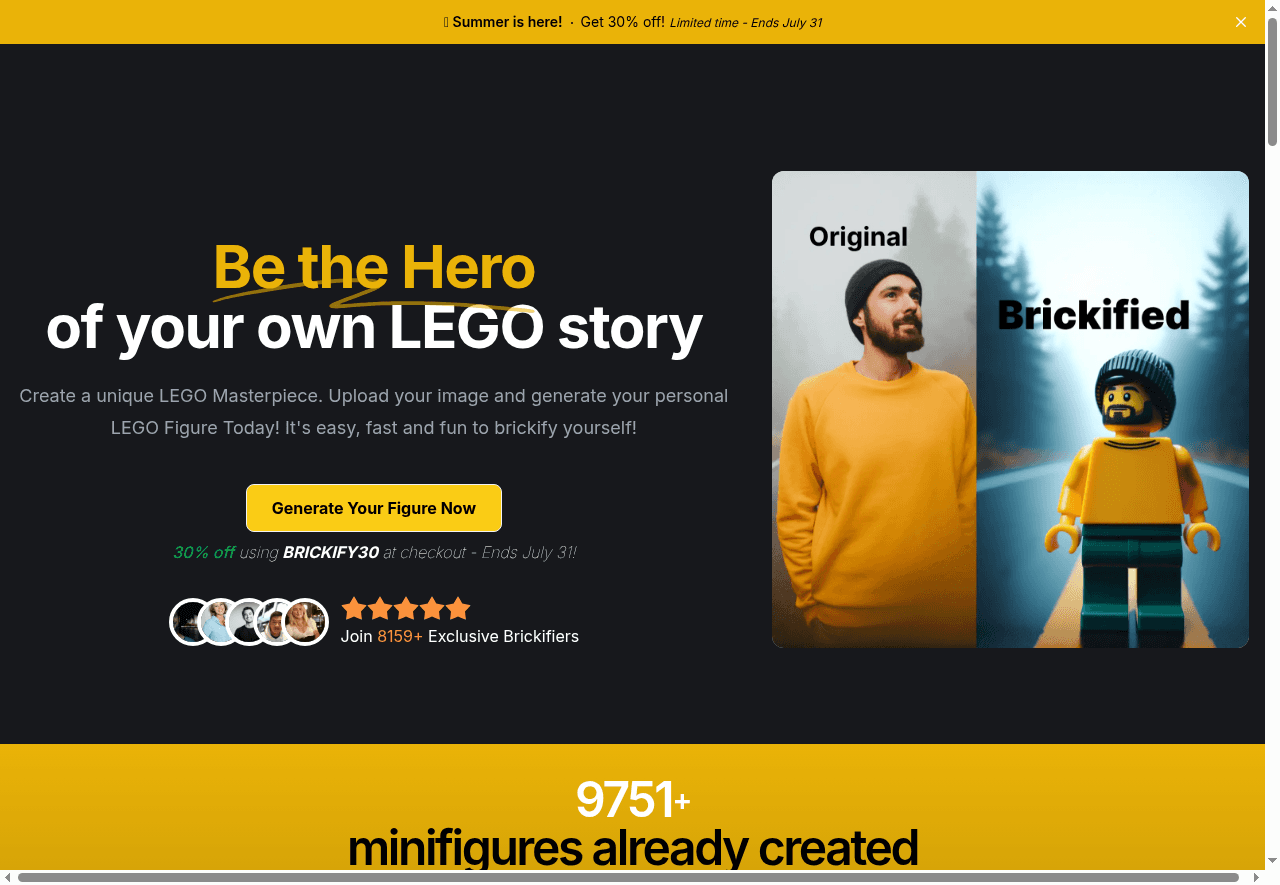The width and height of the screenshot is (1280, 885).
Task: Click the Original versus Brickified comparison image
Action: [x=1010, y=409]
